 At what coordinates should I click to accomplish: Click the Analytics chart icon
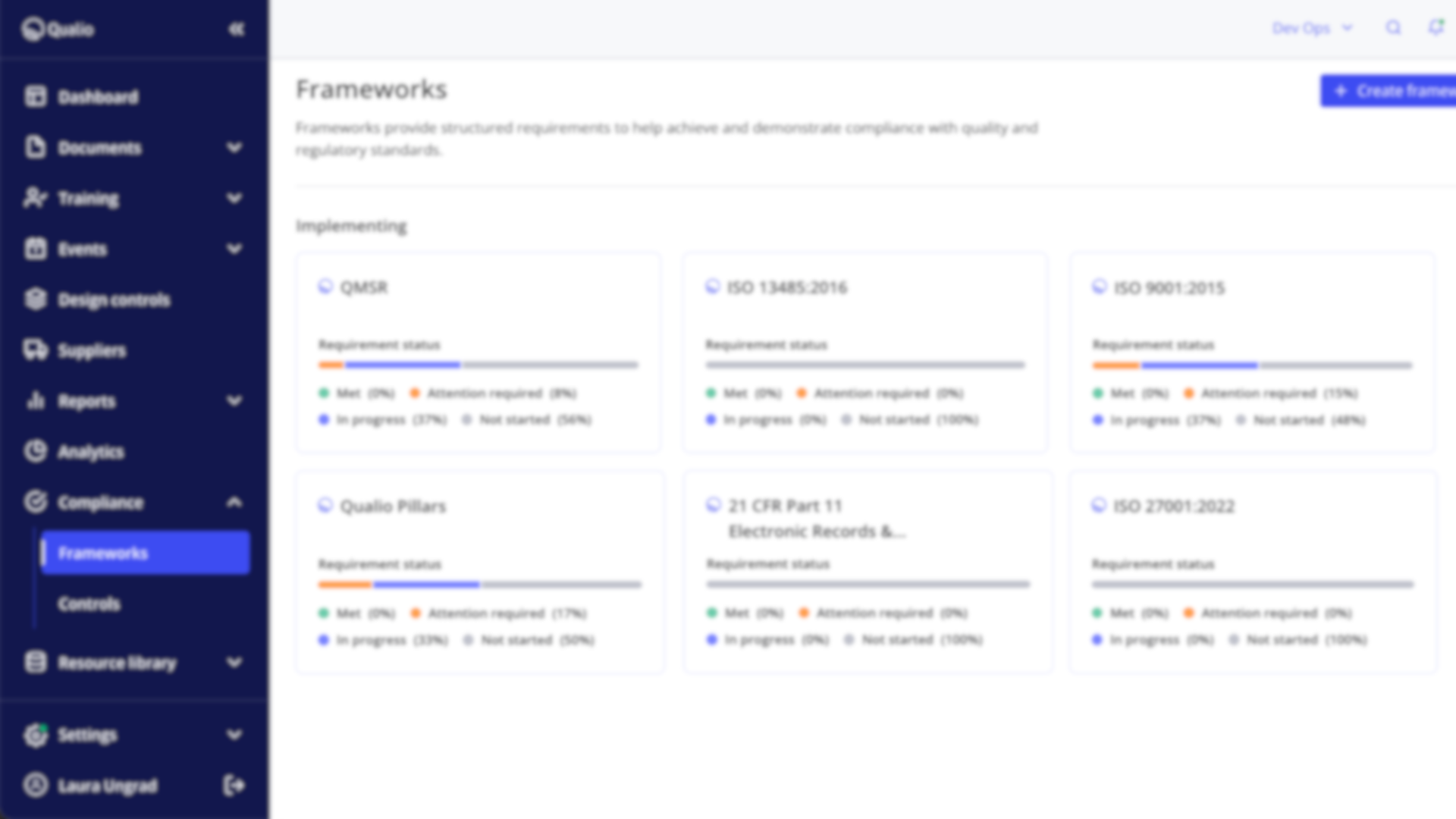click(35, 451)
